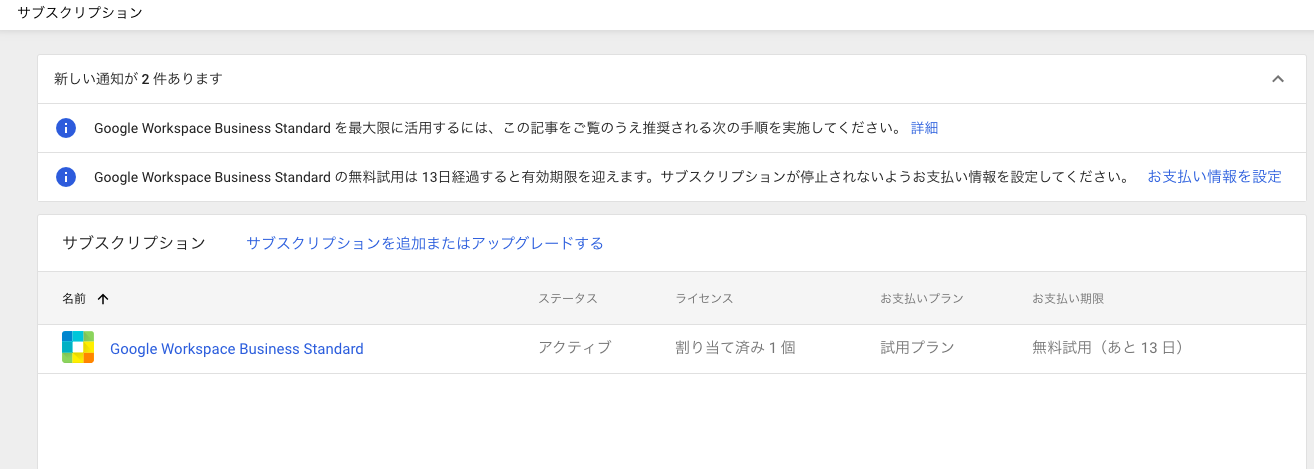1314x469 pixels.
Task: Click the サブスクリプション page title at top
Action: pos(80,13)
